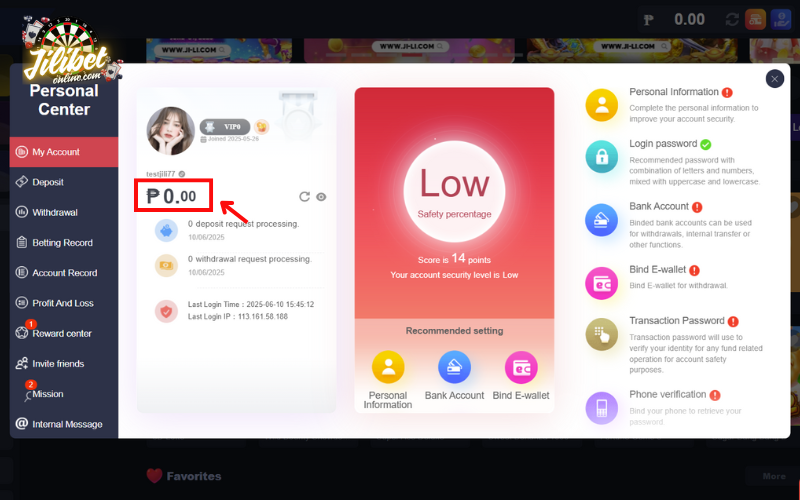The height and width of the screenshot is (500, 800).
Task: Open Invite friends
Action: coord(64,364)
